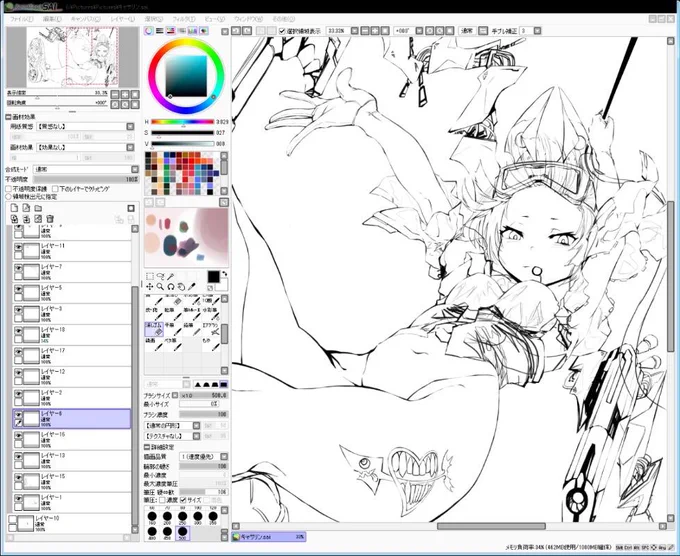The height and width of the screenshot is (556, 680).
Task: Enable the 不透明度保護 checkbox
Action: [x=9, y=189]
